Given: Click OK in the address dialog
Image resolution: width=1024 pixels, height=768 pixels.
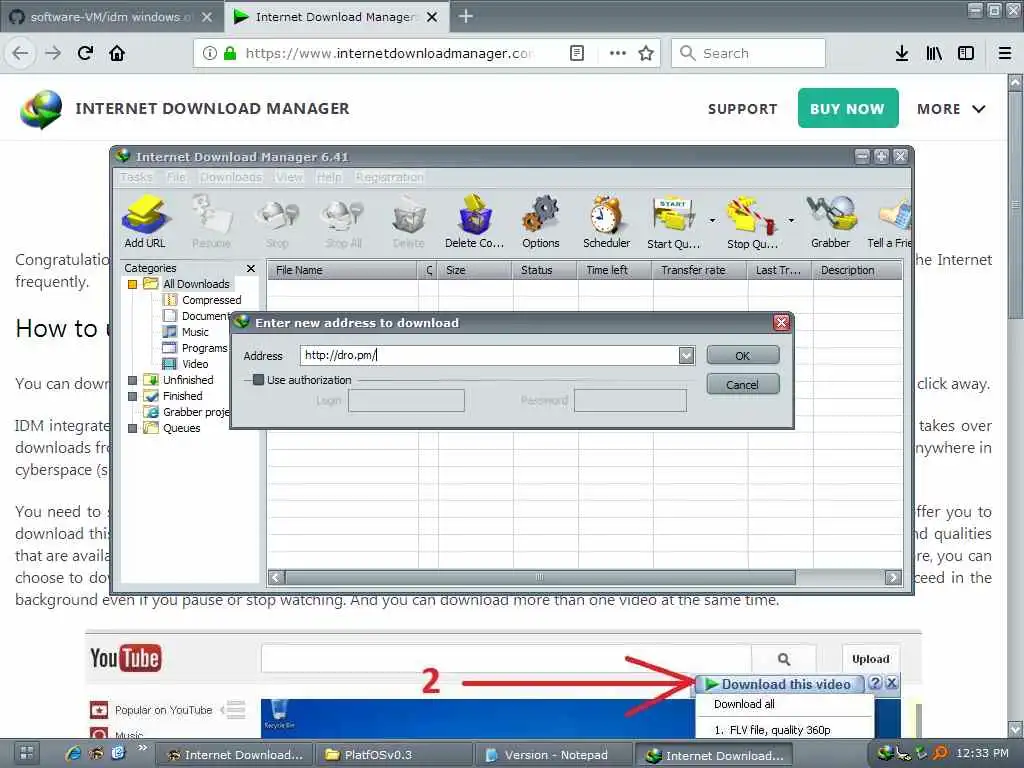Looking at the screenshot, I should [743, 355].
